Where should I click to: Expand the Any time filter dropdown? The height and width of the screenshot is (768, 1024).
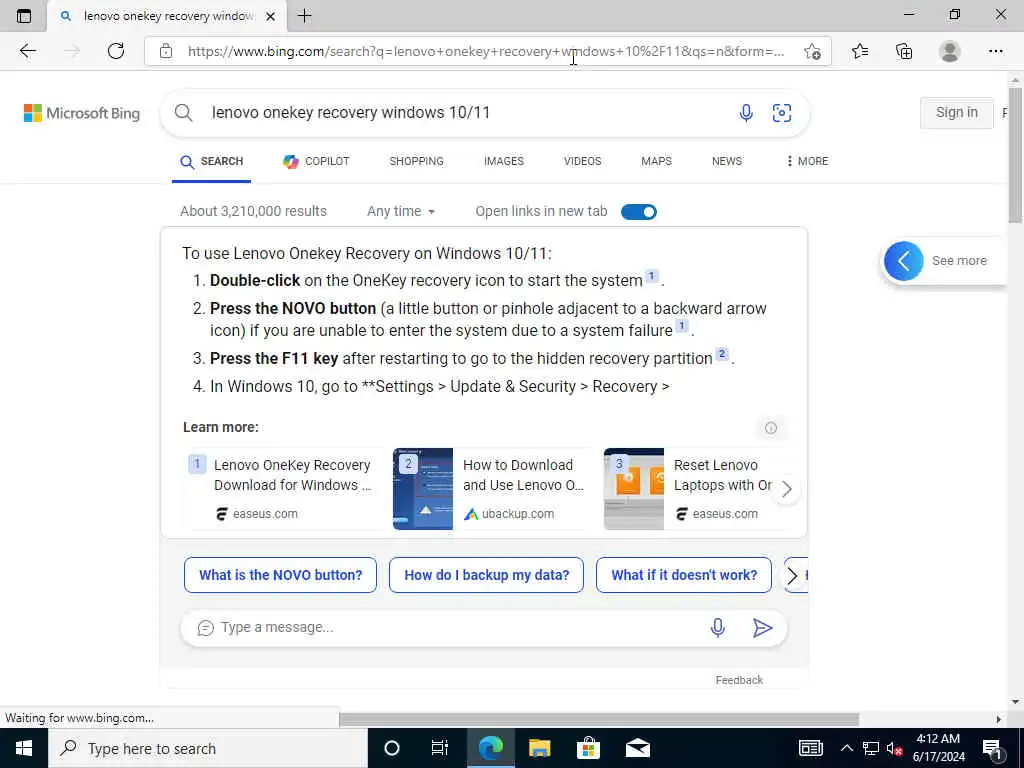click(x=401, y=212)
